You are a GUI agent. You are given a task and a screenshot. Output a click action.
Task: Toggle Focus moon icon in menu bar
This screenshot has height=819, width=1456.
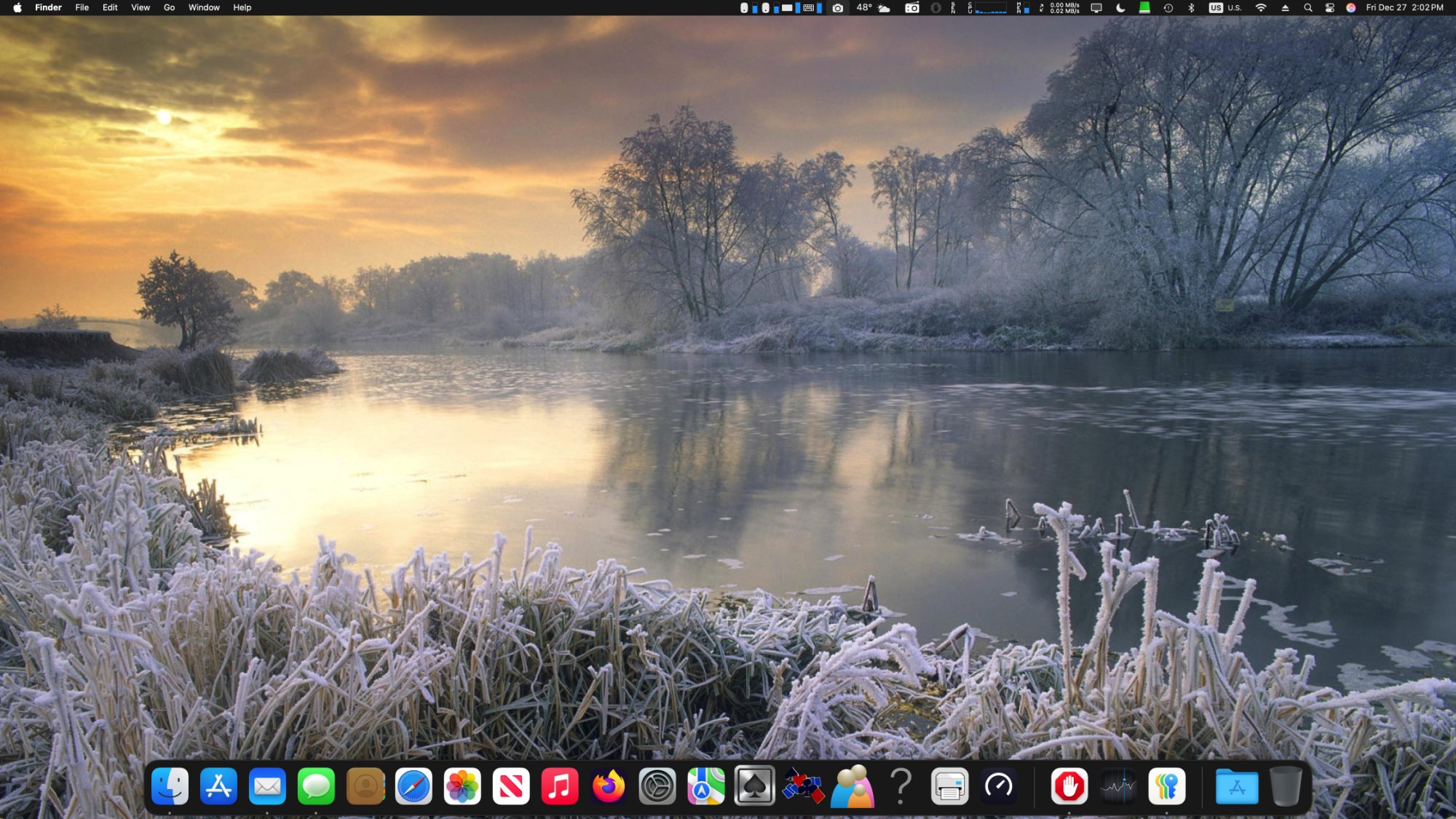tap(1120, 8)
